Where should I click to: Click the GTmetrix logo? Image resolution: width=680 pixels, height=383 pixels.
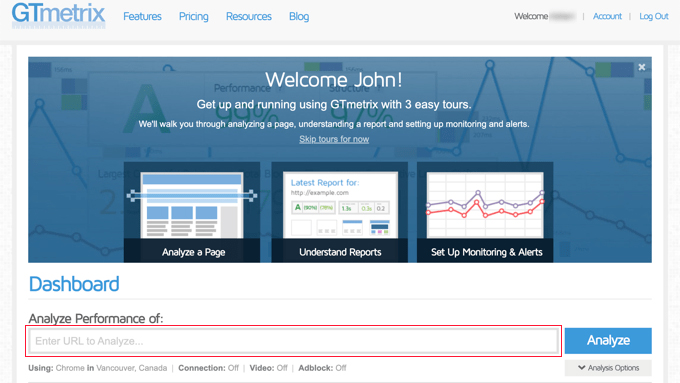pos(59,16)
